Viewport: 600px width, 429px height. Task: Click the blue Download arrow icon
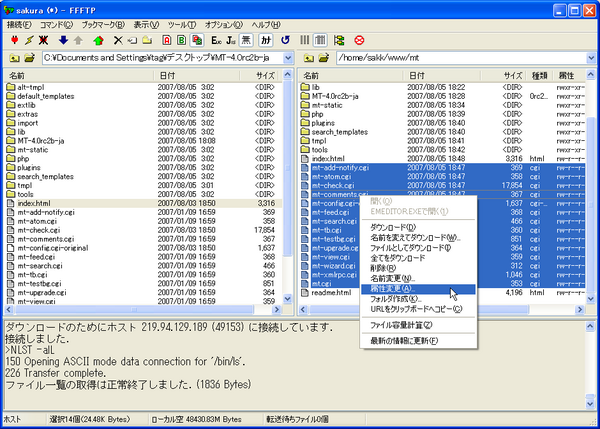63,40
